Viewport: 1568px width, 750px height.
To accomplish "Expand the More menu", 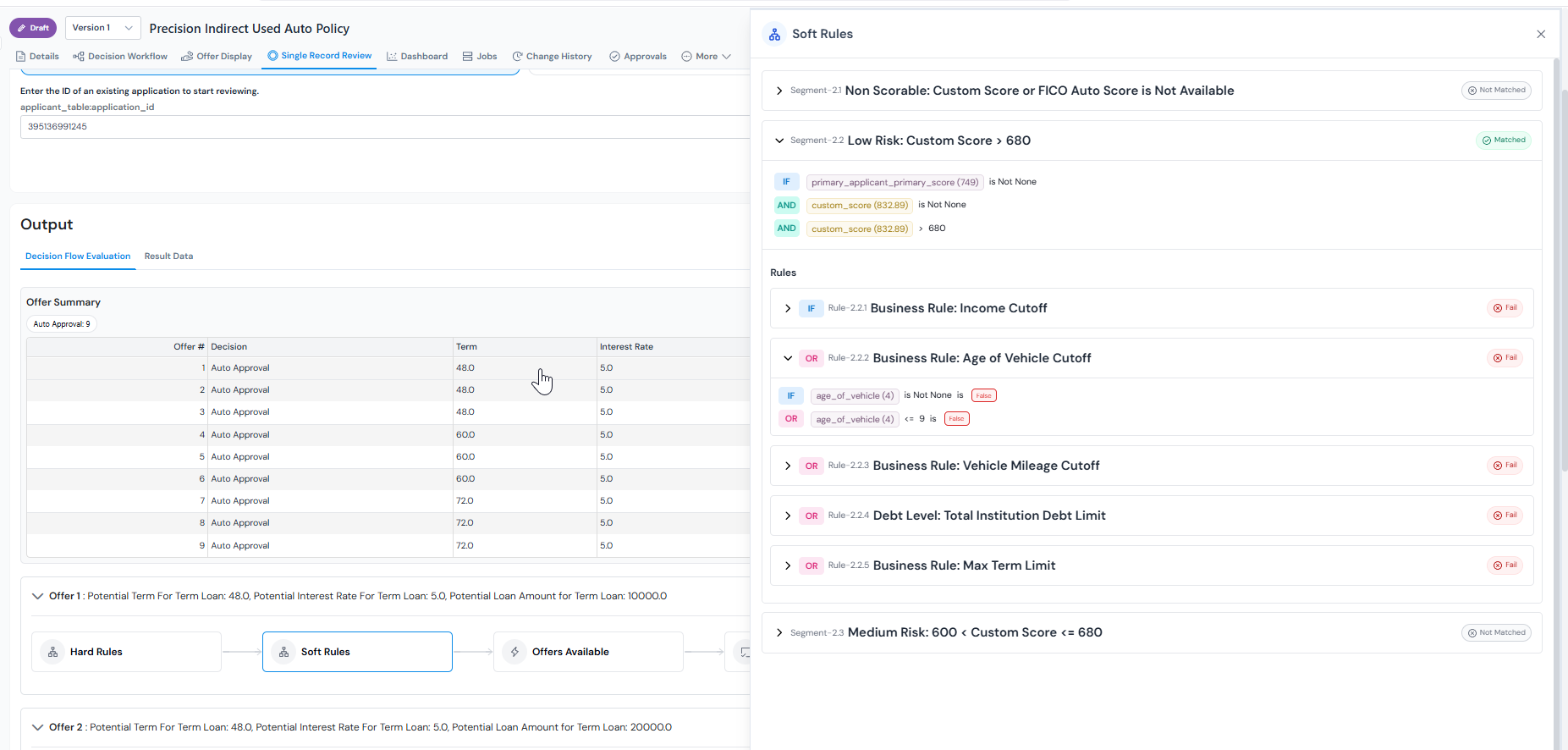I will [706, 57].
